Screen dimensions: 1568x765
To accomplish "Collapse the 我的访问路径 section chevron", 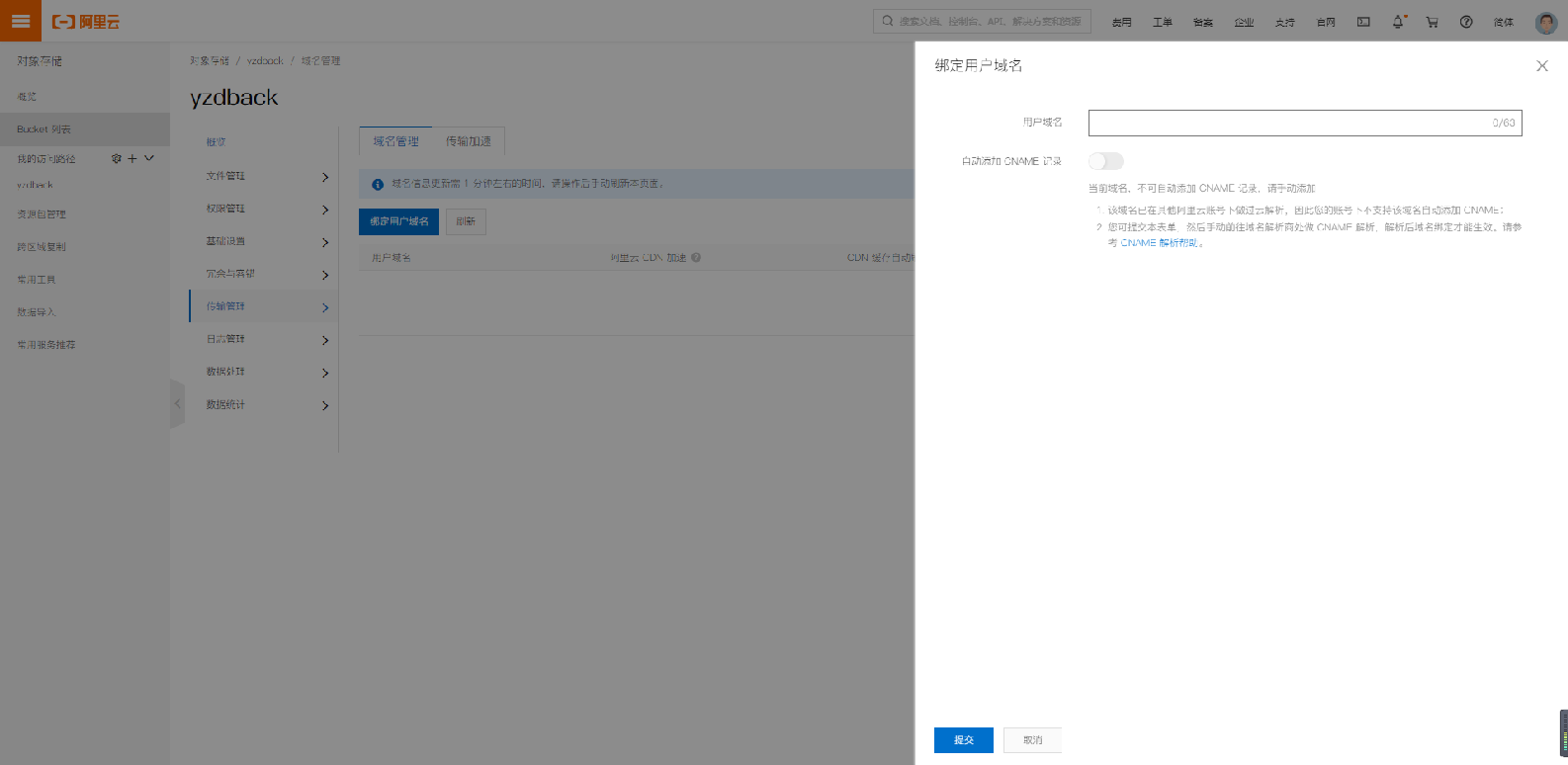I will pyautogui.click(x=149, y=158).
